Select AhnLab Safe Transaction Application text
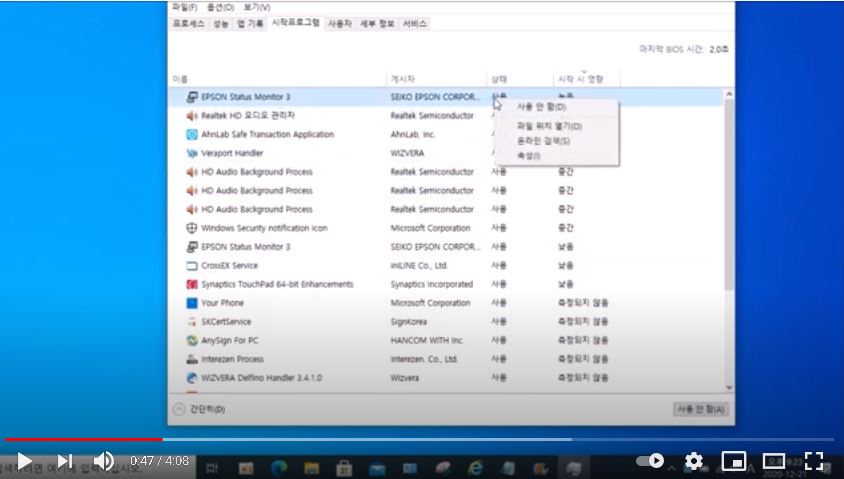 (x=268, y=135)
